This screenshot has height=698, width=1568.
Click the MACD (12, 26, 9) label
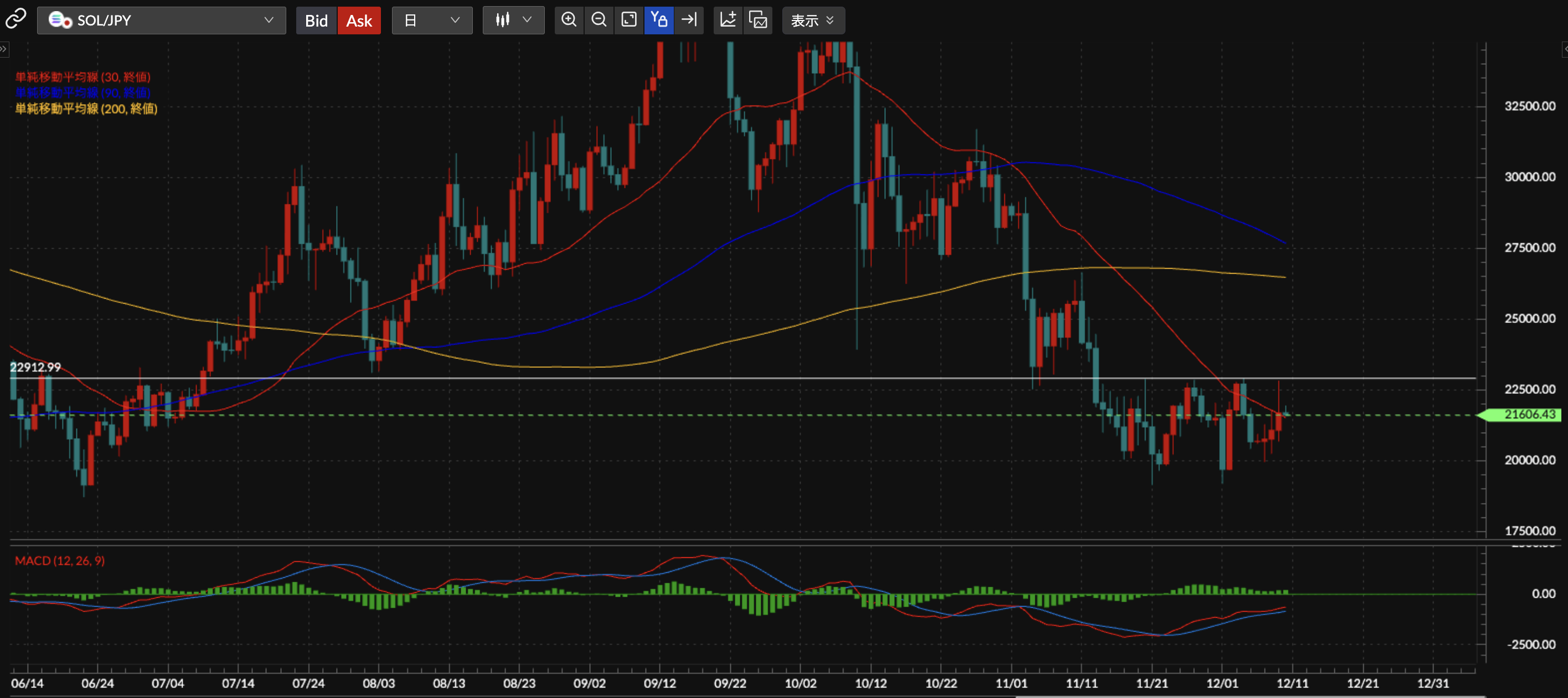point(60,561)
